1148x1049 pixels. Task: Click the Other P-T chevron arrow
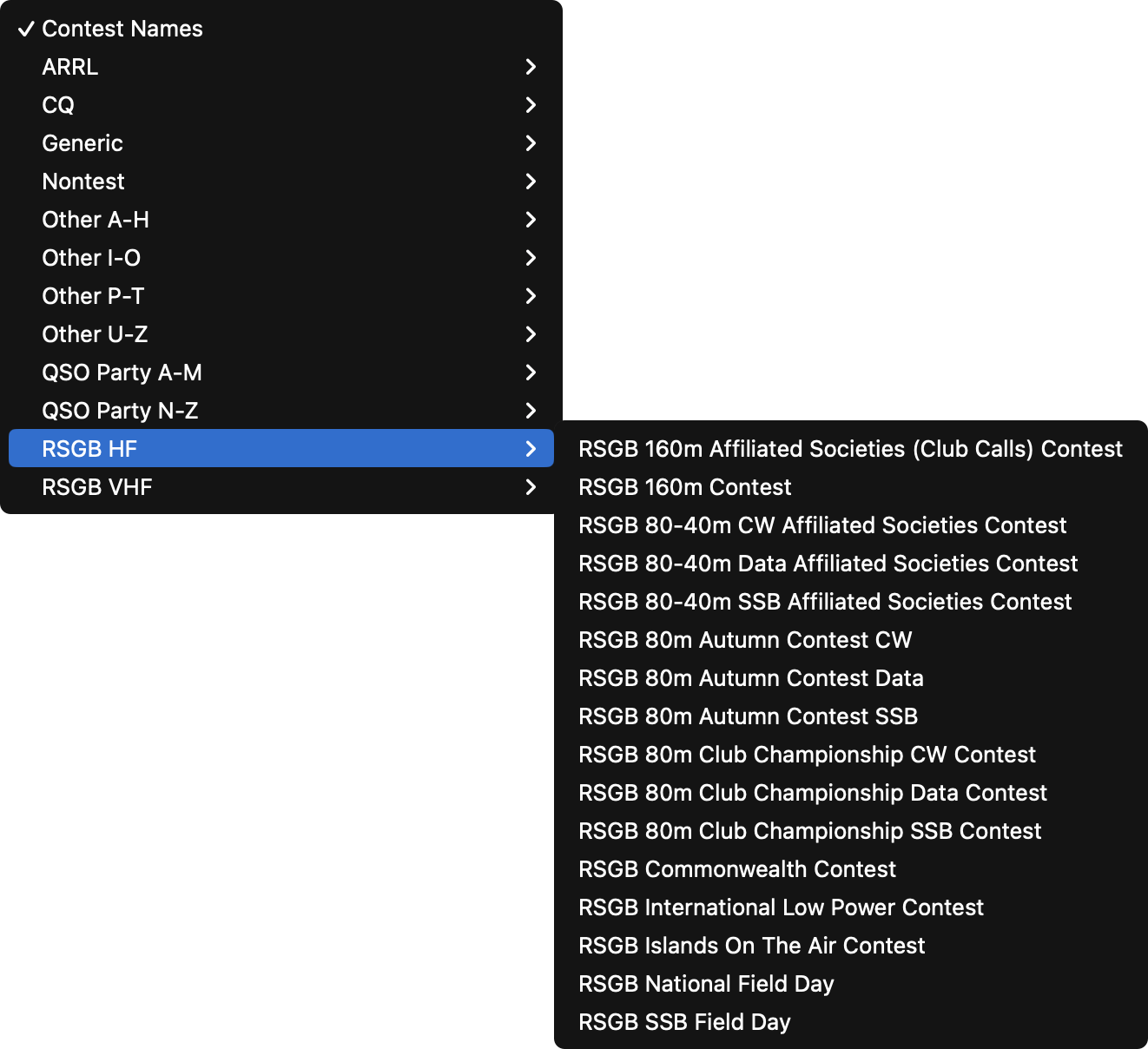pos(531,296)
